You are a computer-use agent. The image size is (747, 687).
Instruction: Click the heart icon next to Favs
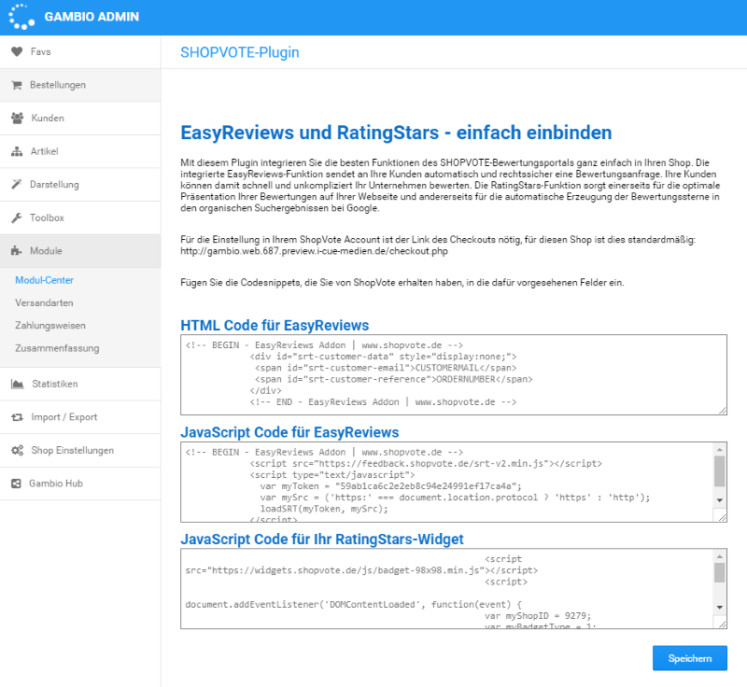tap(16, 51)
